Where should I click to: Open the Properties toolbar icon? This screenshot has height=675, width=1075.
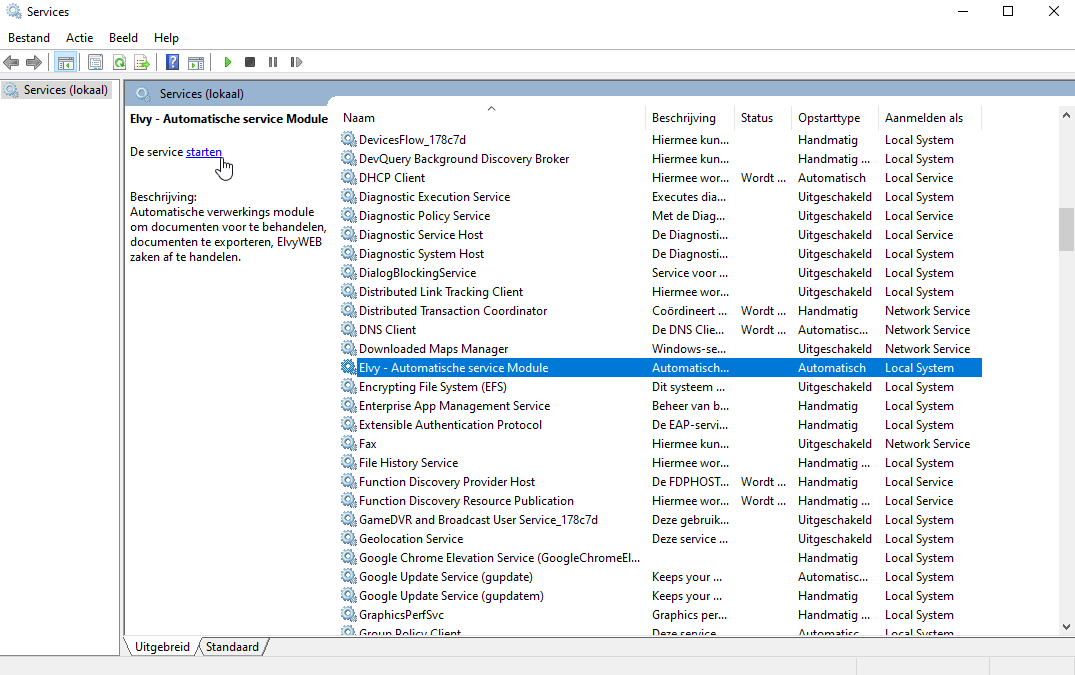tap(95, 62)
